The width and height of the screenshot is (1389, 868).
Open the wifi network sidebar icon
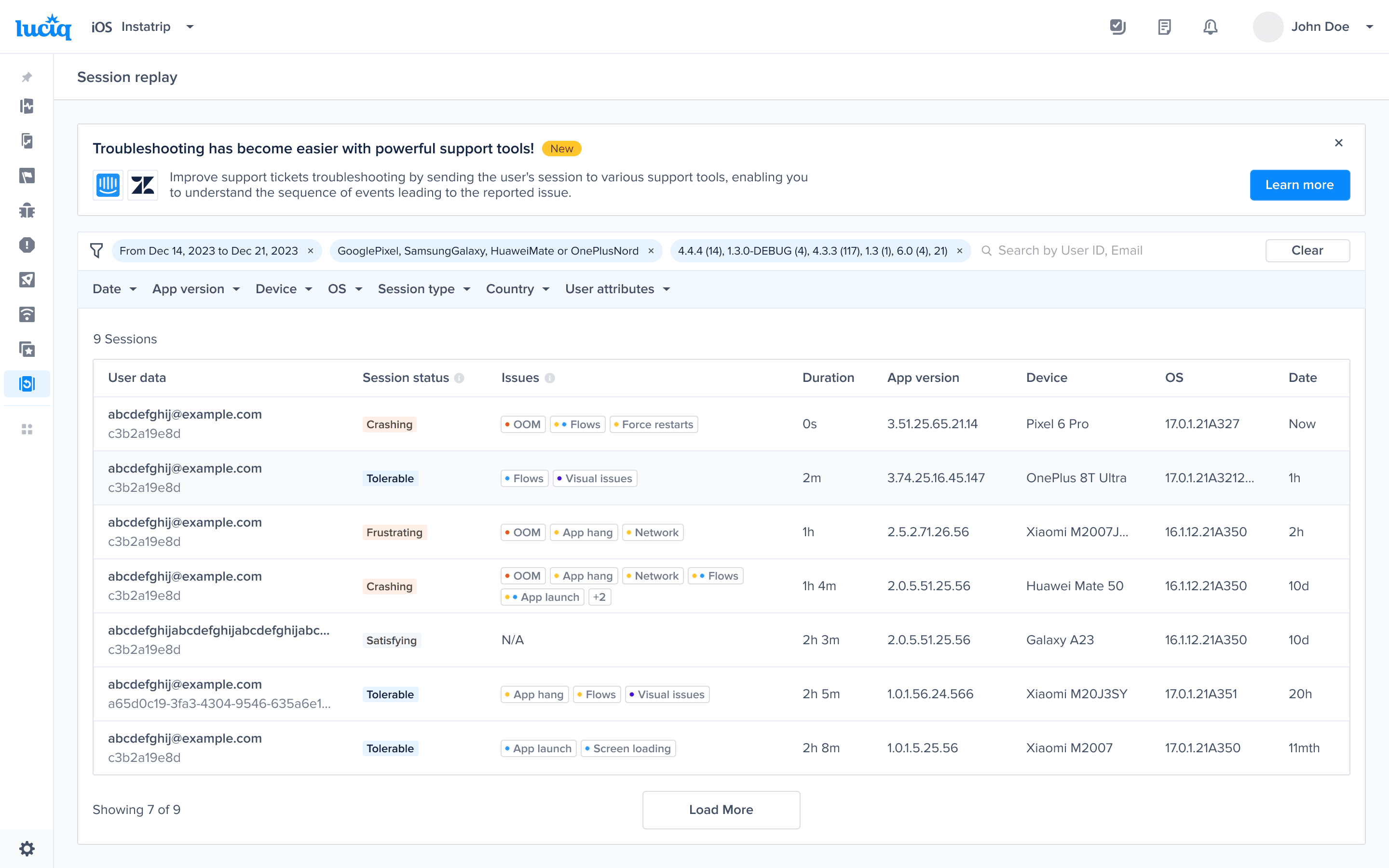coord(27,314)
